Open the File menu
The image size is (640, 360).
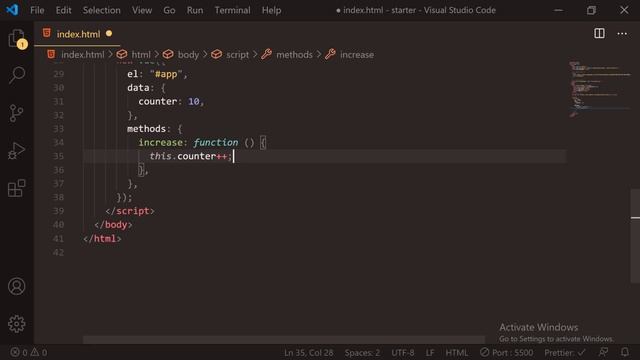click(37, 10)
